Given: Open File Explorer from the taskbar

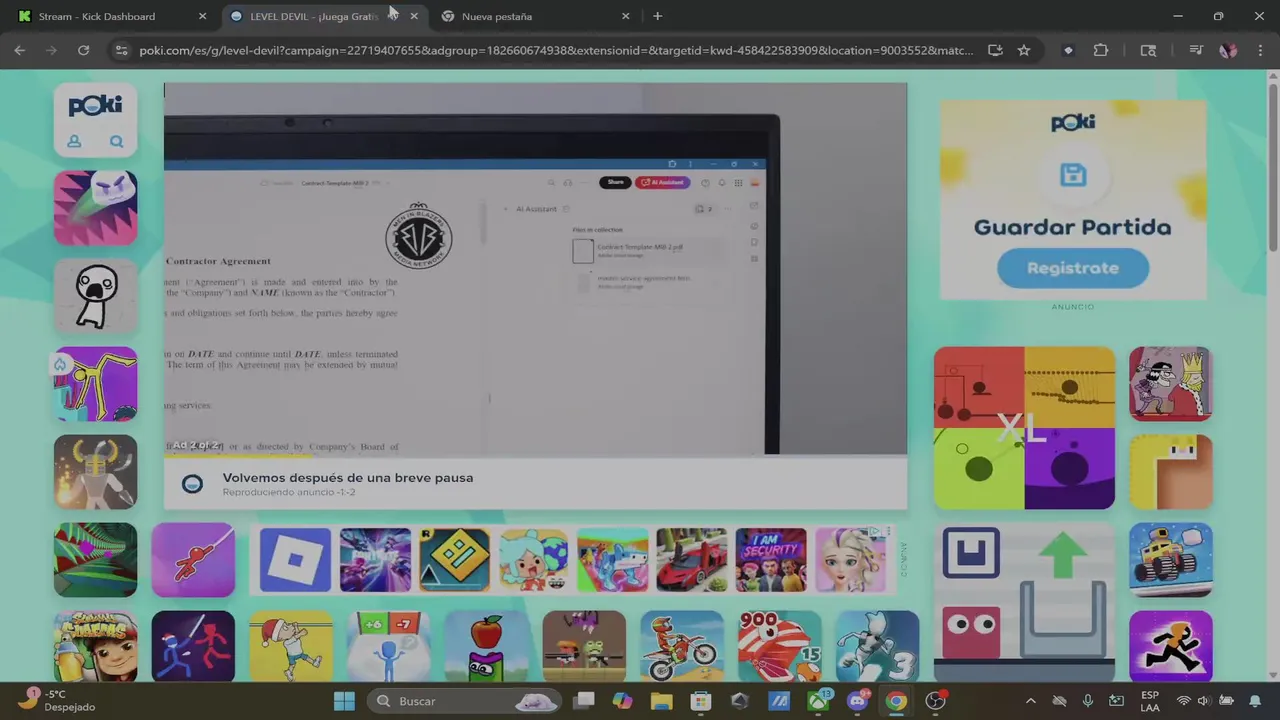Looking at the screenshot, I should [662, 701].
